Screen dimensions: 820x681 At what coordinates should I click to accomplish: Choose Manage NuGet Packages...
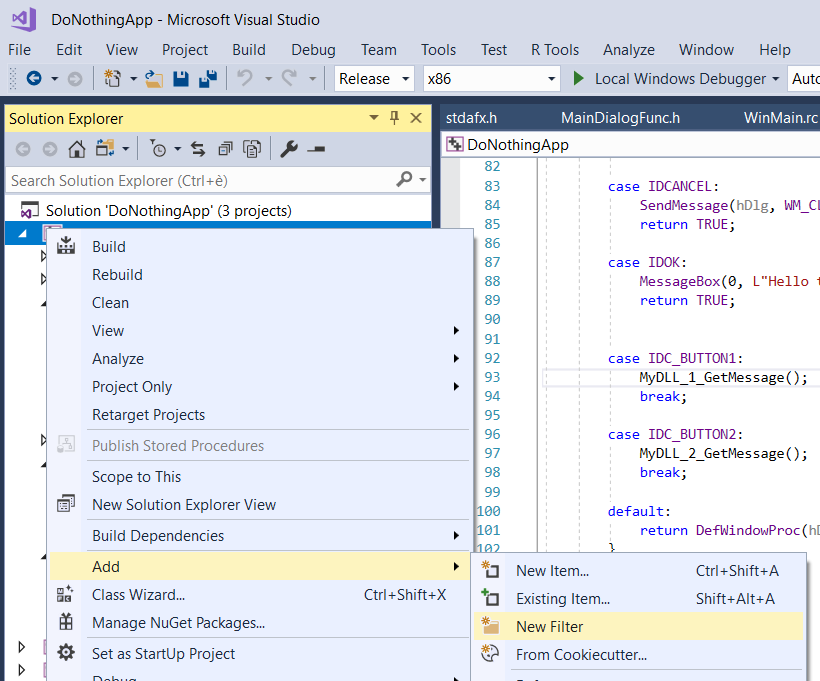259,623
